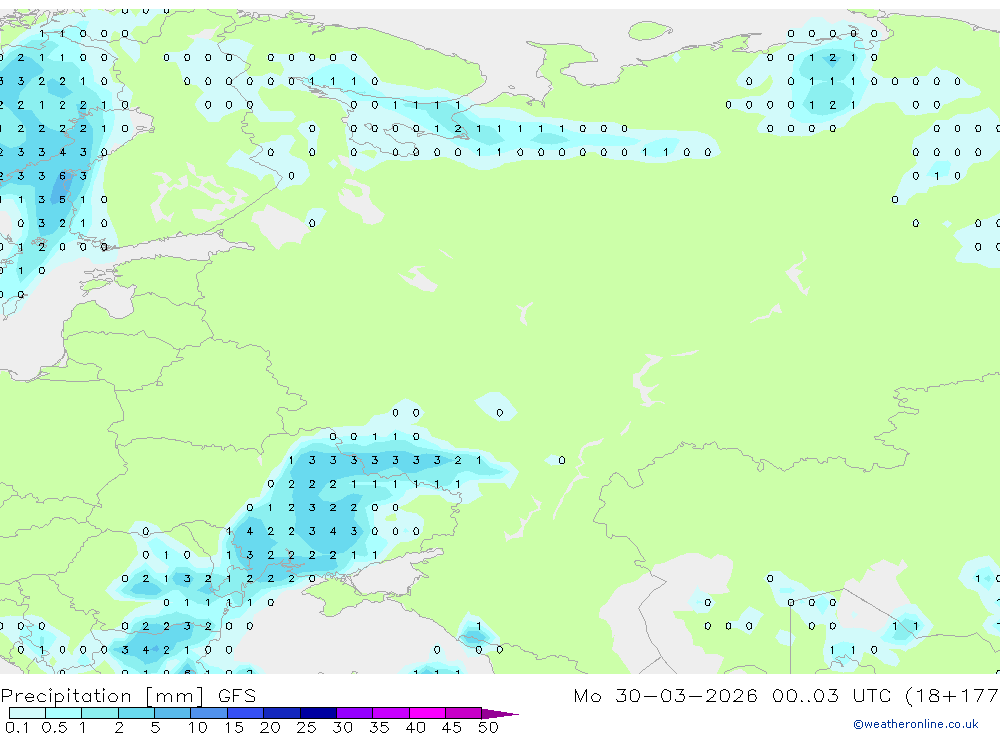Click the purple arrow tip above 50 mm
The image size is (1000, 733).
tap(500, 714)
